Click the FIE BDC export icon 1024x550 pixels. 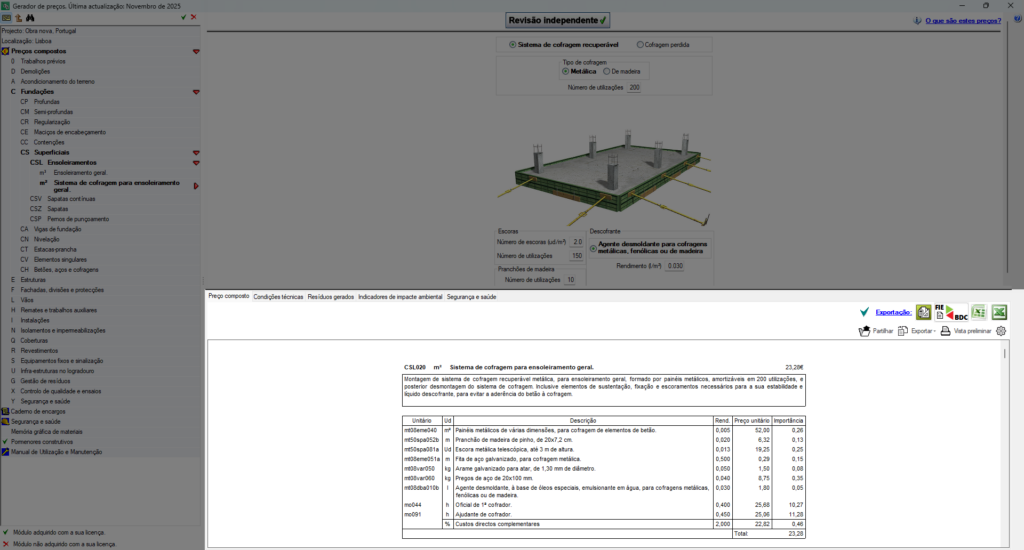pyautogui.click(x=950, y=313)
